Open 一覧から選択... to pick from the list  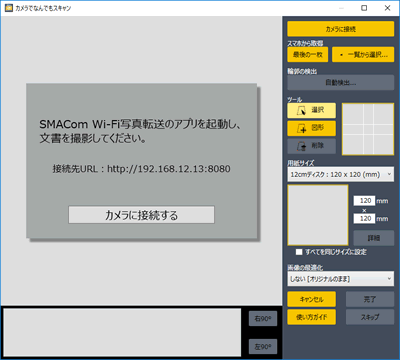(363, 55)
